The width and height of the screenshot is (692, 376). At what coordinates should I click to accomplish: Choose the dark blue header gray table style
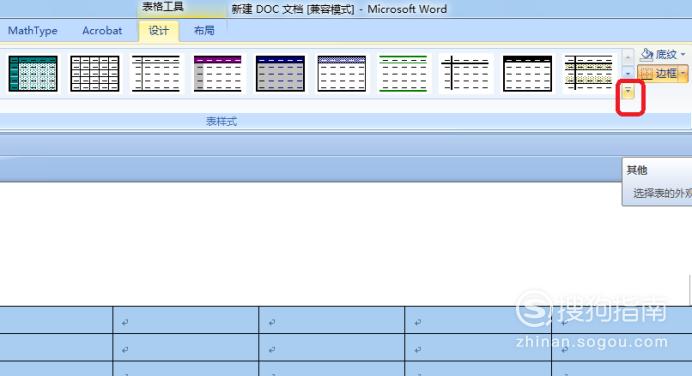[280, 74]
